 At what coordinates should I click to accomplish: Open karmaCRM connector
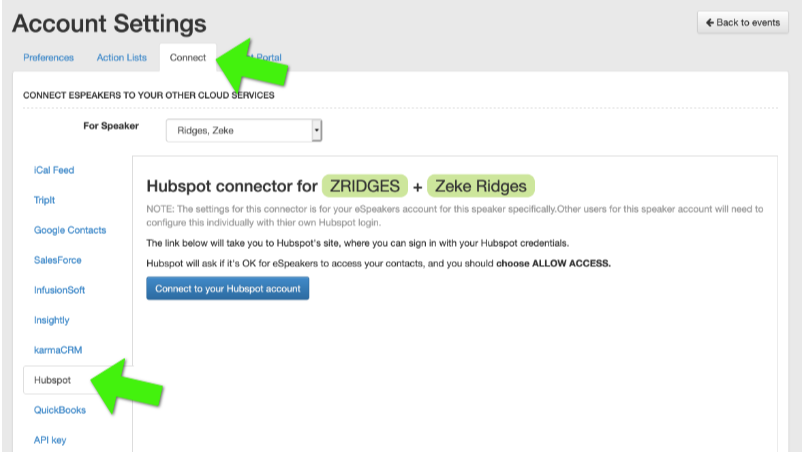point(56,350)
